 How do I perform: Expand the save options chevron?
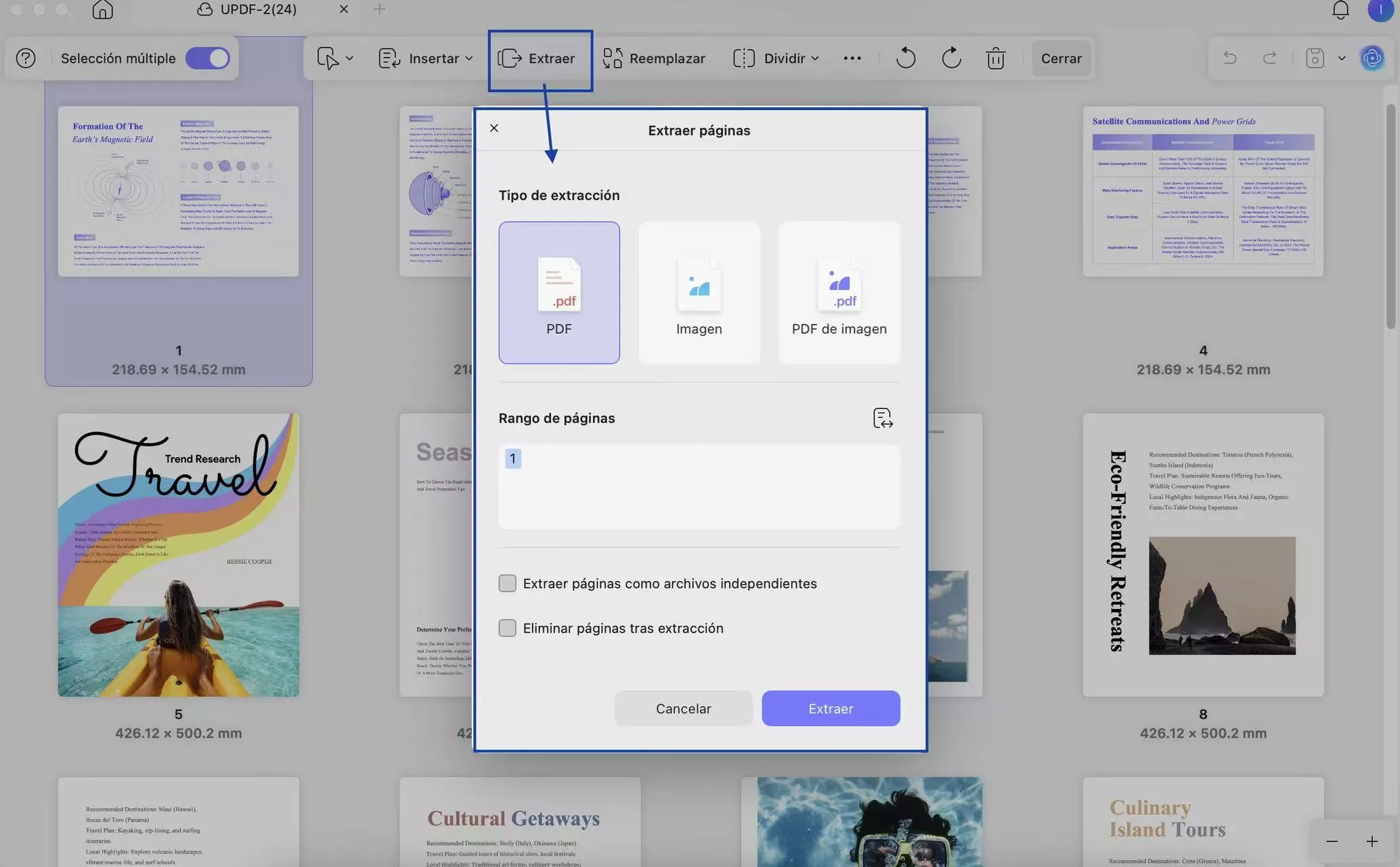1342,58
